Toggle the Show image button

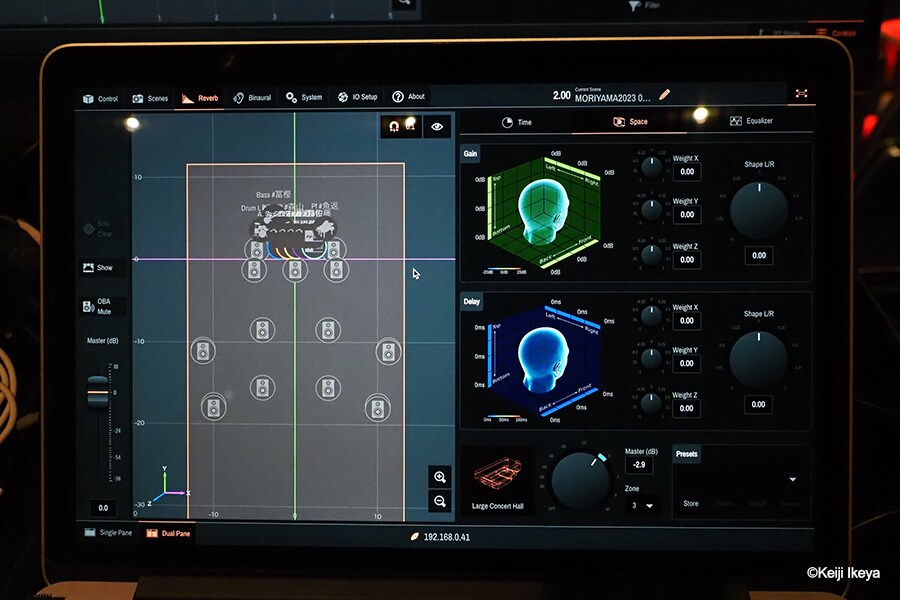point(98,268)
